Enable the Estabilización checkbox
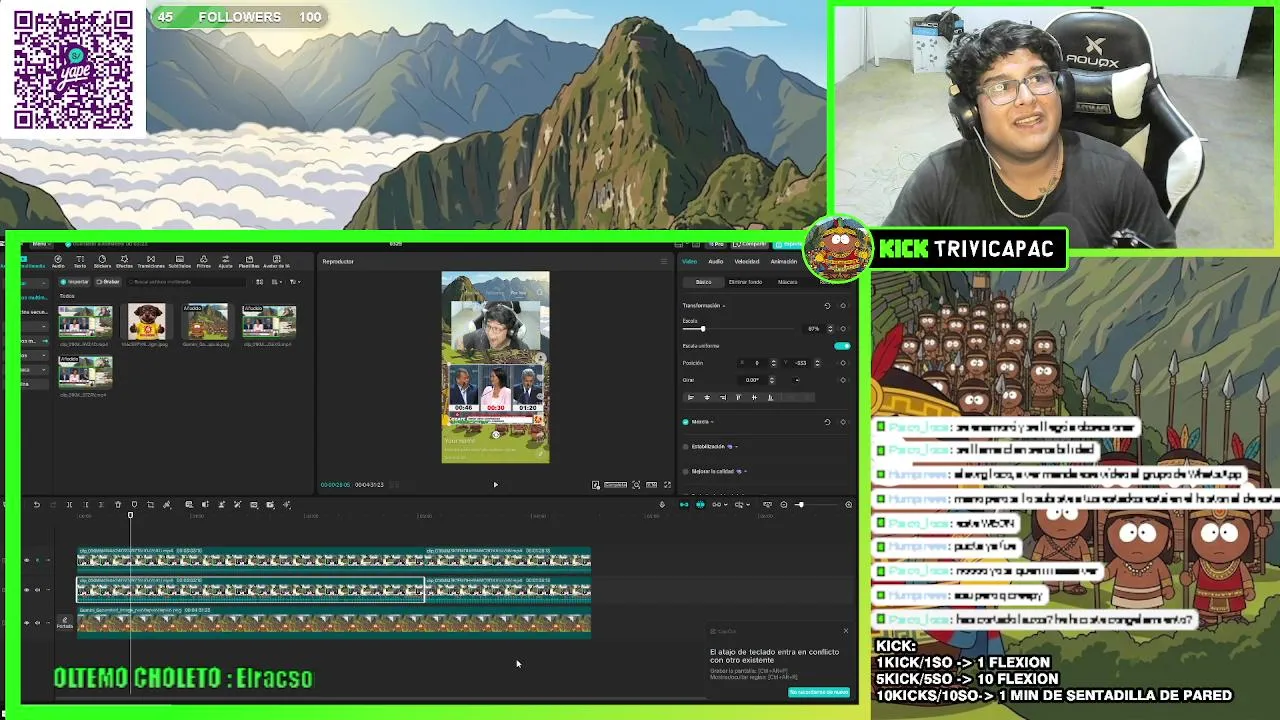The image size is (1280, 720). (x=685, y=447)
